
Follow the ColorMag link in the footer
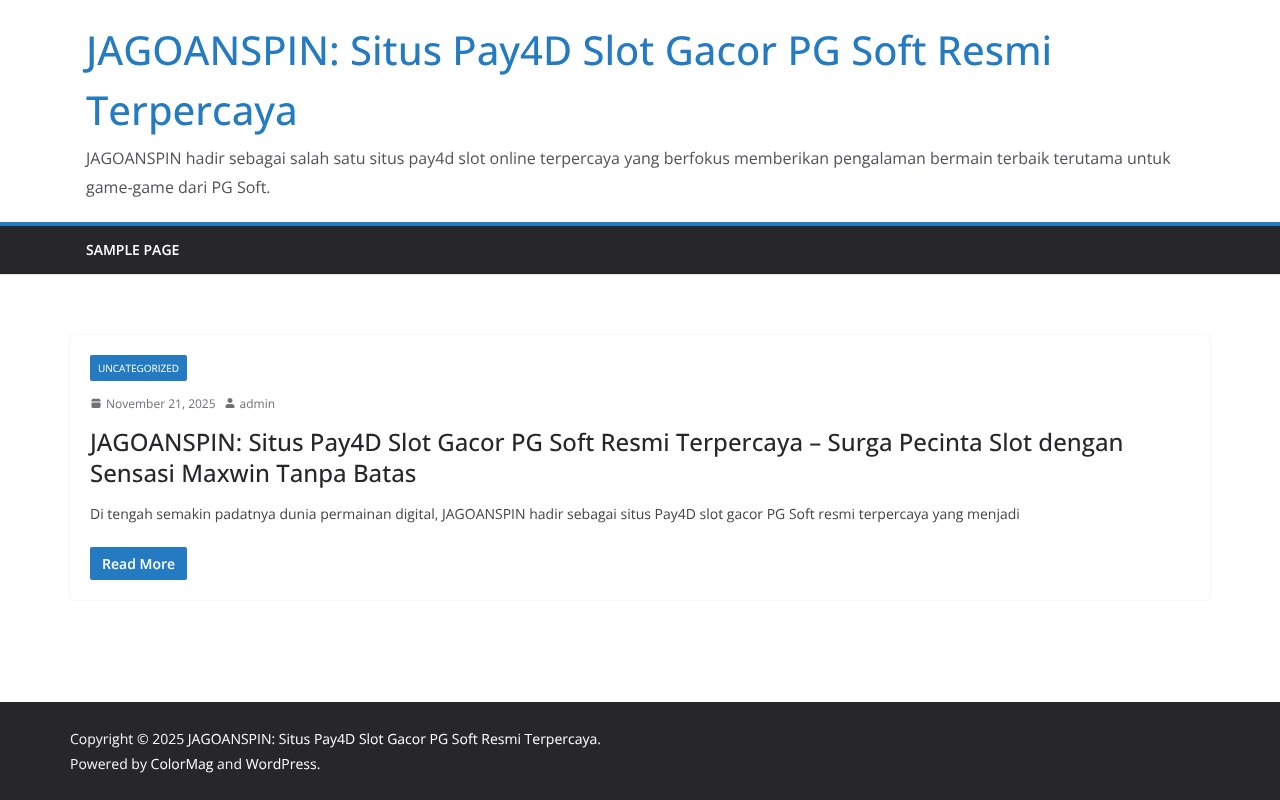pos(181,764)
